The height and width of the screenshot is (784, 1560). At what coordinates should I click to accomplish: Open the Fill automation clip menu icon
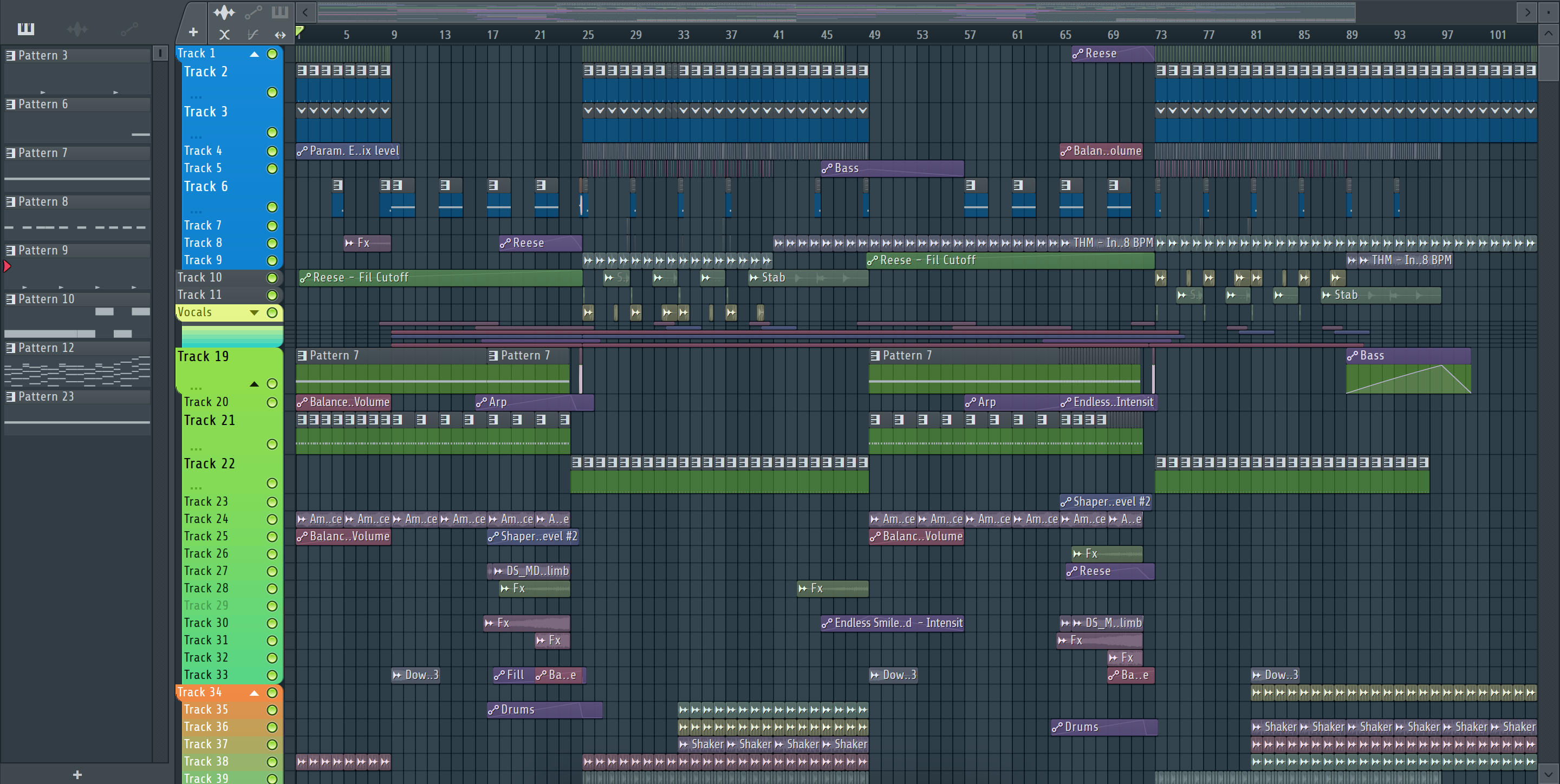point(499,675)
